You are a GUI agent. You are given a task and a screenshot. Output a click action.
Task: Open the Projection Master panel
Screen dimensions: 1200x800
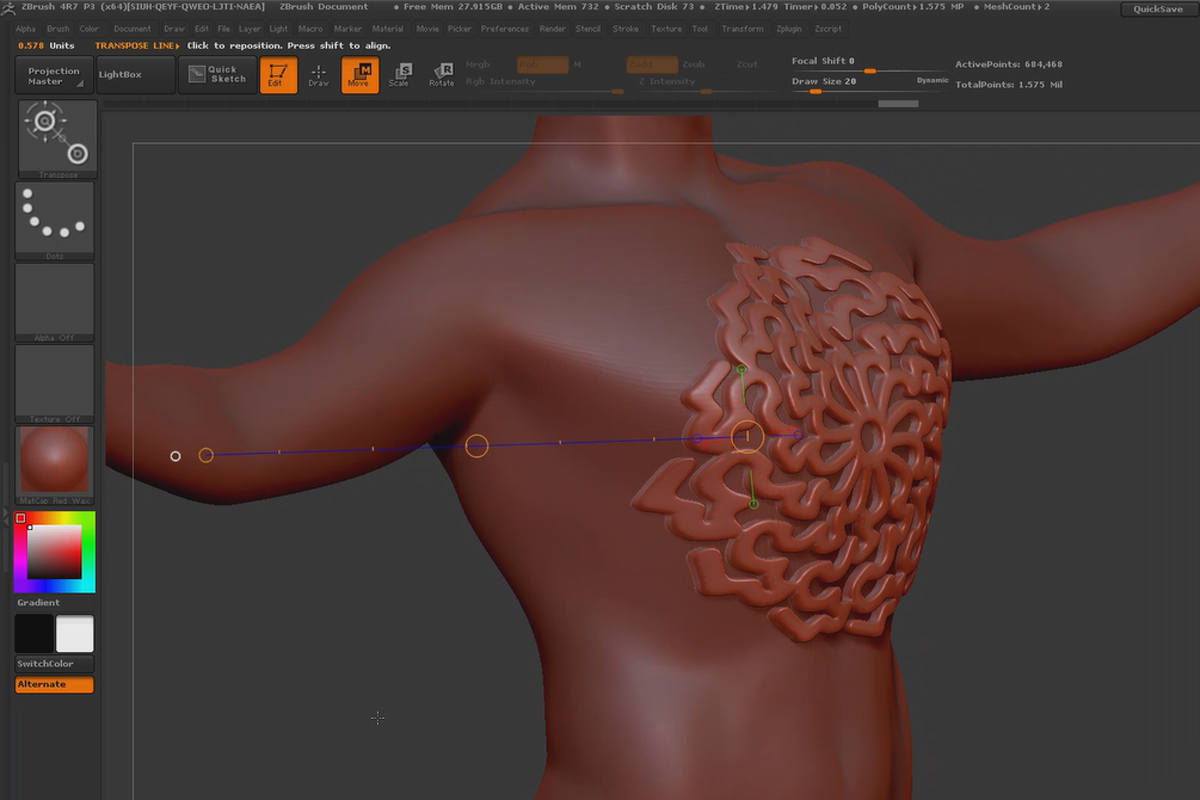55,75
